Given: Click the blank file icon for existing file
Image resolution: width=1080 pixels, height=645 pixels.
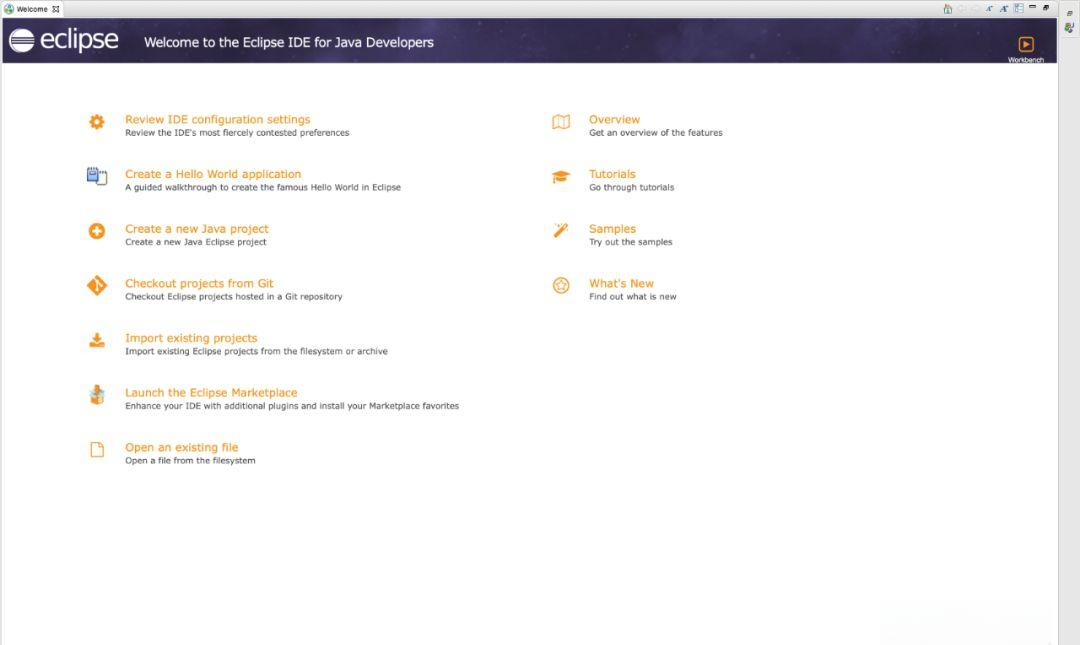Looking at the screenshot, I should 96,449.
